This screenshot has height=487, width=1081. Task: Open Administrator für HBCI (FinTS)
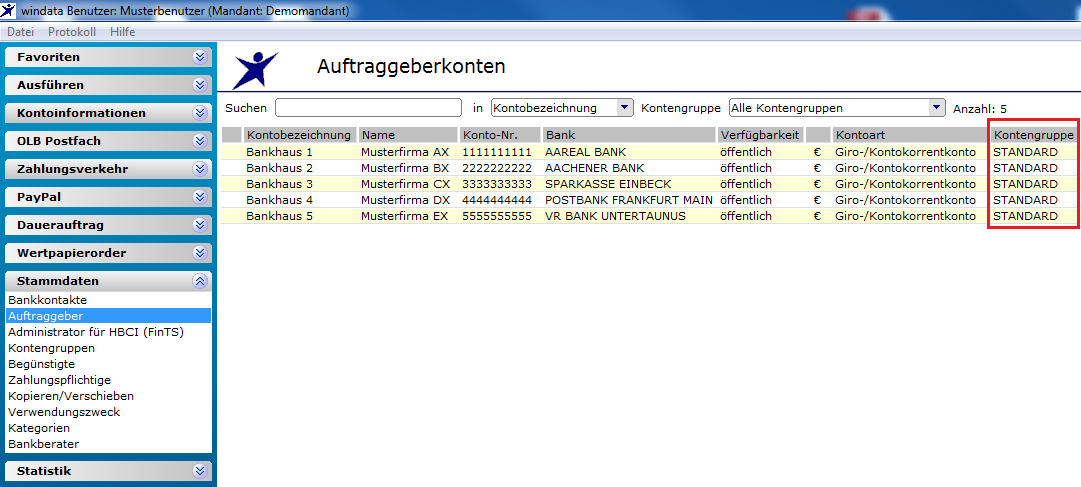(x=96, y=332)
